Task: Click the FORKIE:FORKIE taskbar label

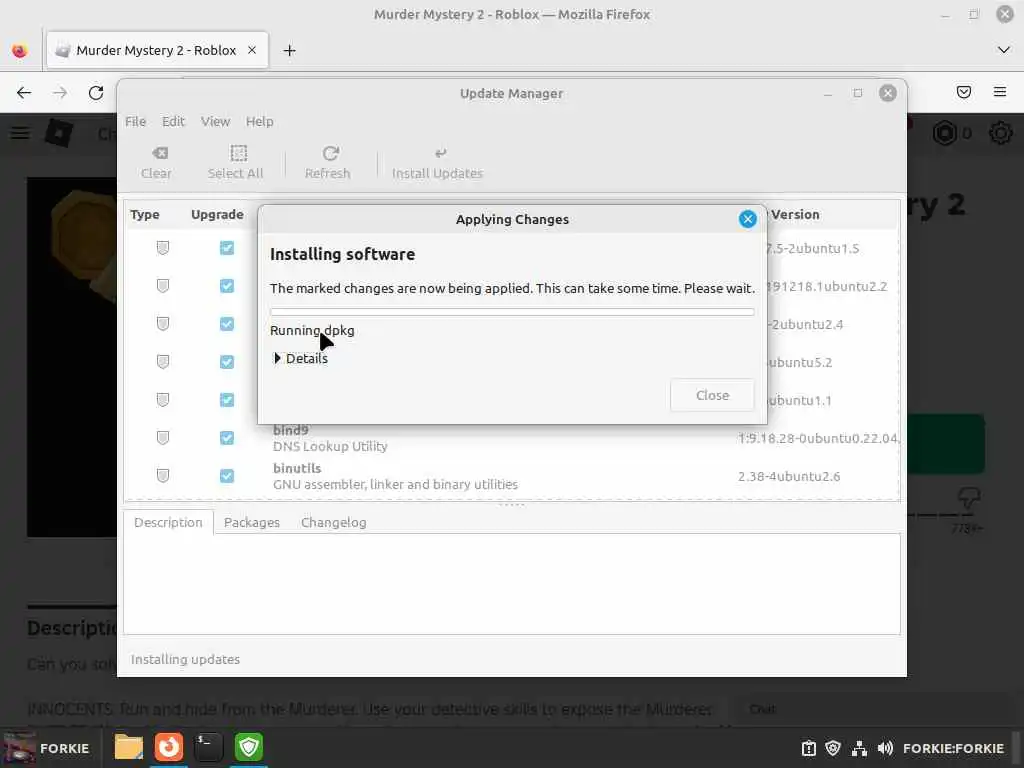Action: (x=953, y=748)
